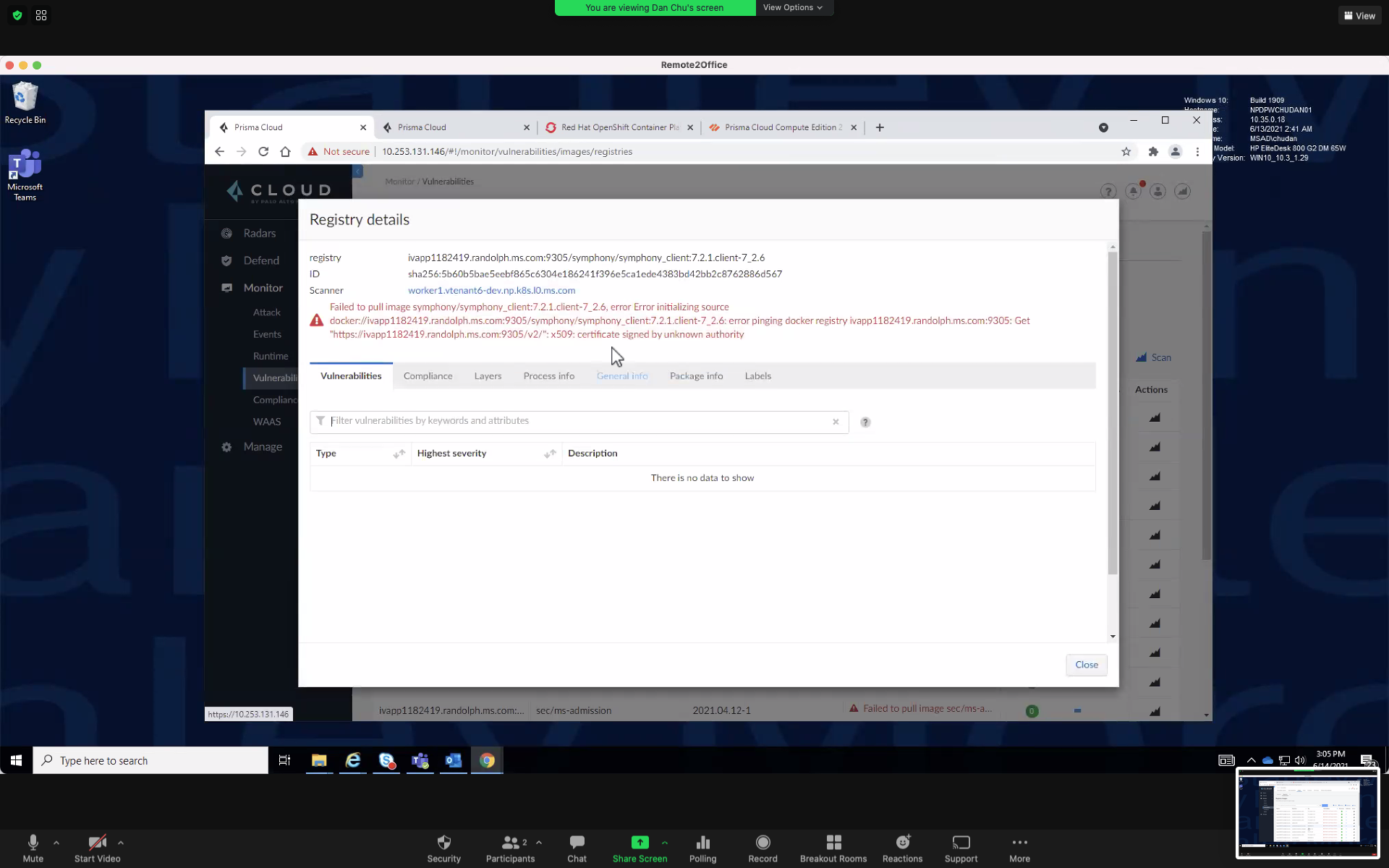Expand the Share Screen options caret
Image resolution: width=1389 pixels, height=868 pixels.
click(665, 843)
